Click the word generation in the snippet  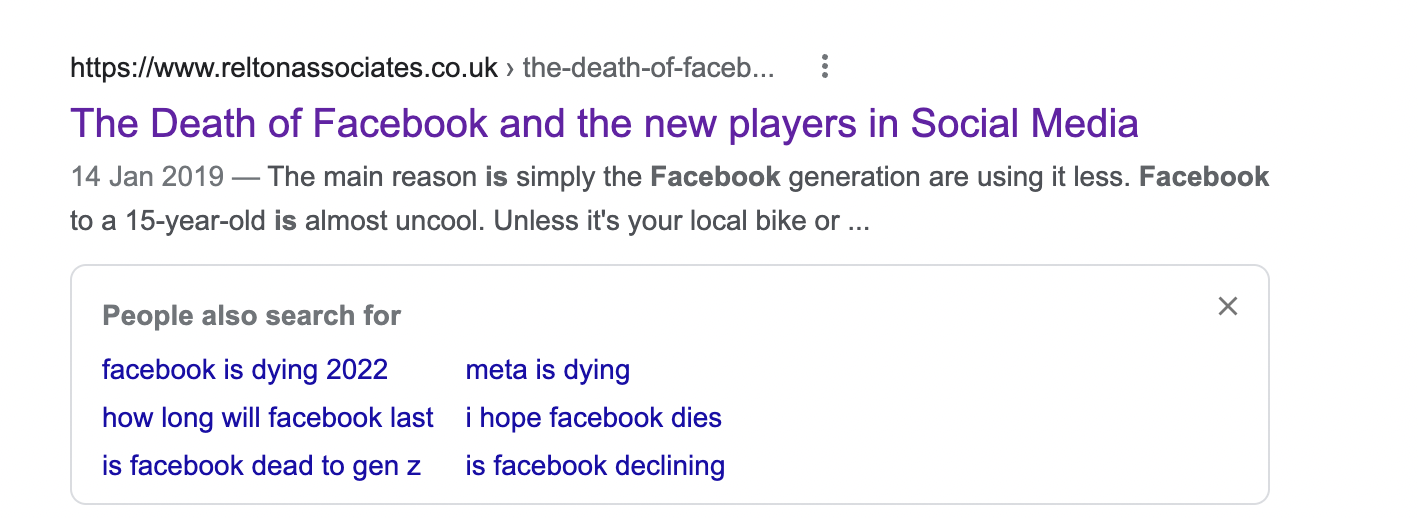pyautogui.click(x=848, y=178)
